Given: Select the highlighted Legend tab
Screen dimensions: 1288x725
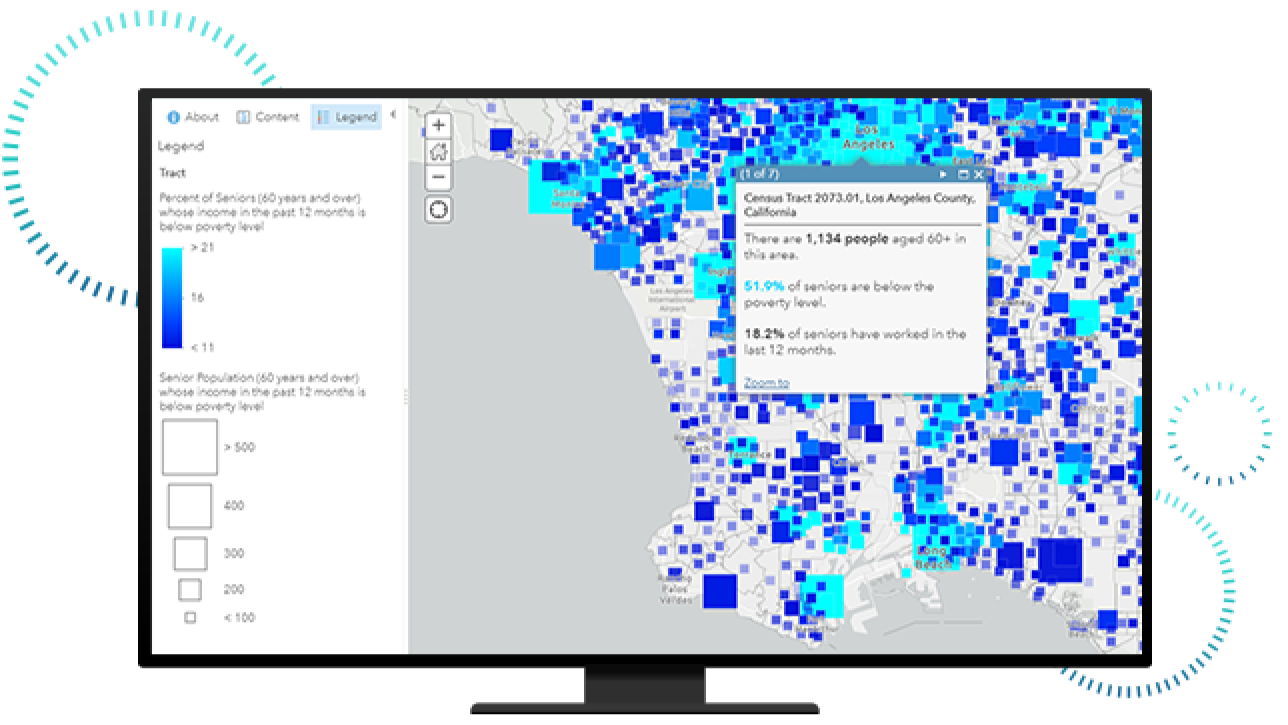Looking at the screenshot, I should (x=346, y=117).
